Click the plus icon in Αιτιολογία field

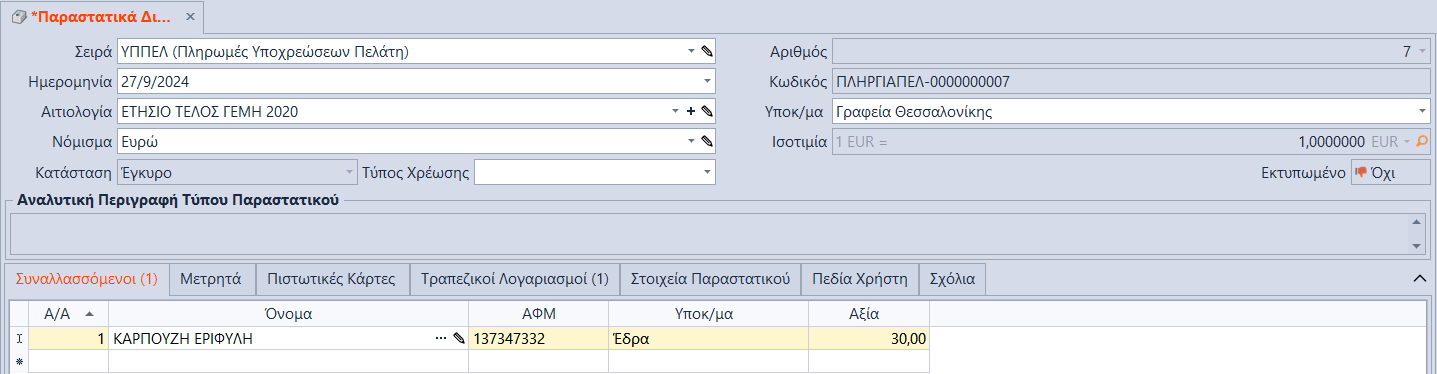coord(691,112)
